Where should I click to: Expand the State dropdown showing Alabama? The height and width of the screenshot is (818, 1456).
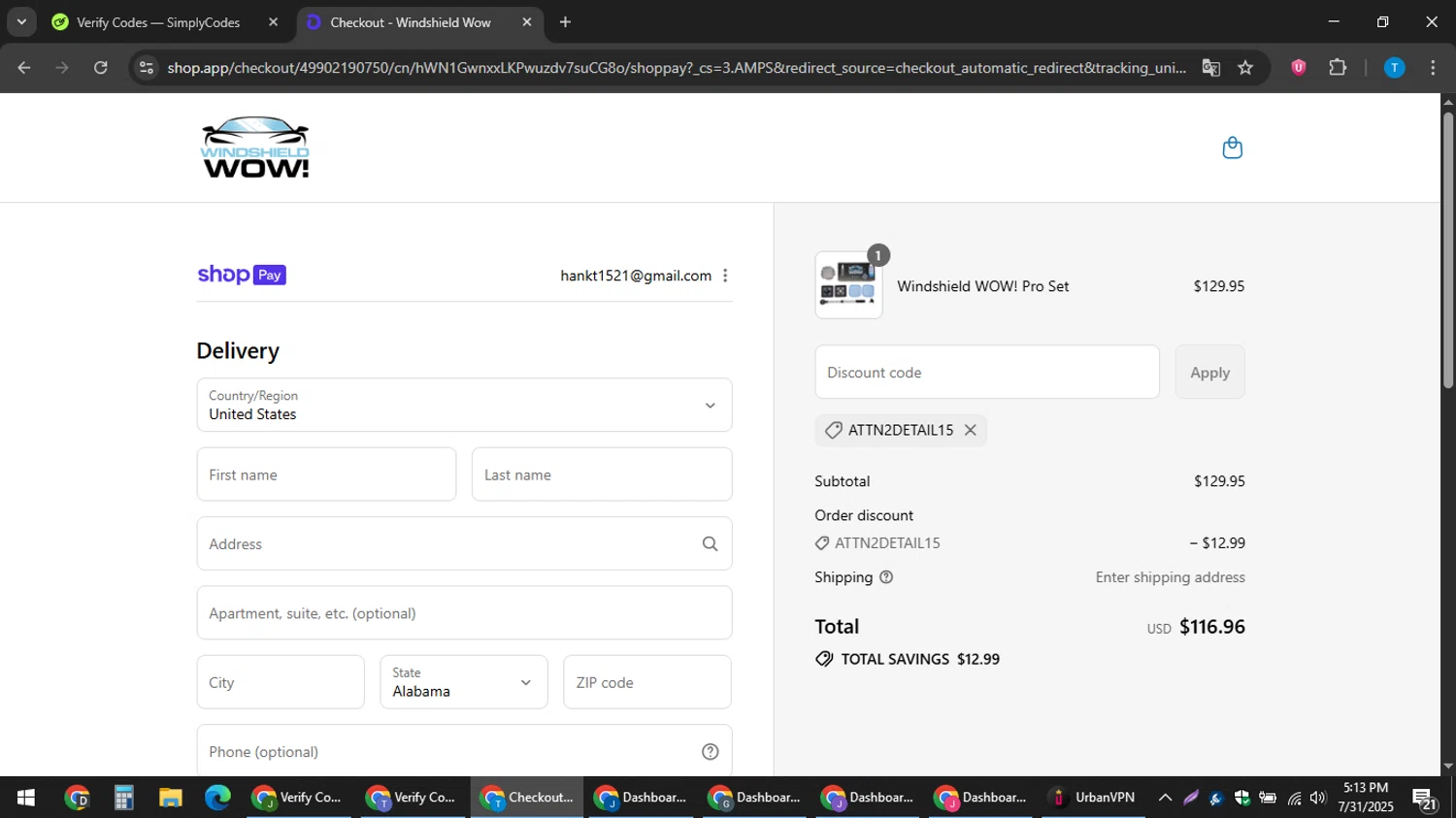[x=464, y=682]
